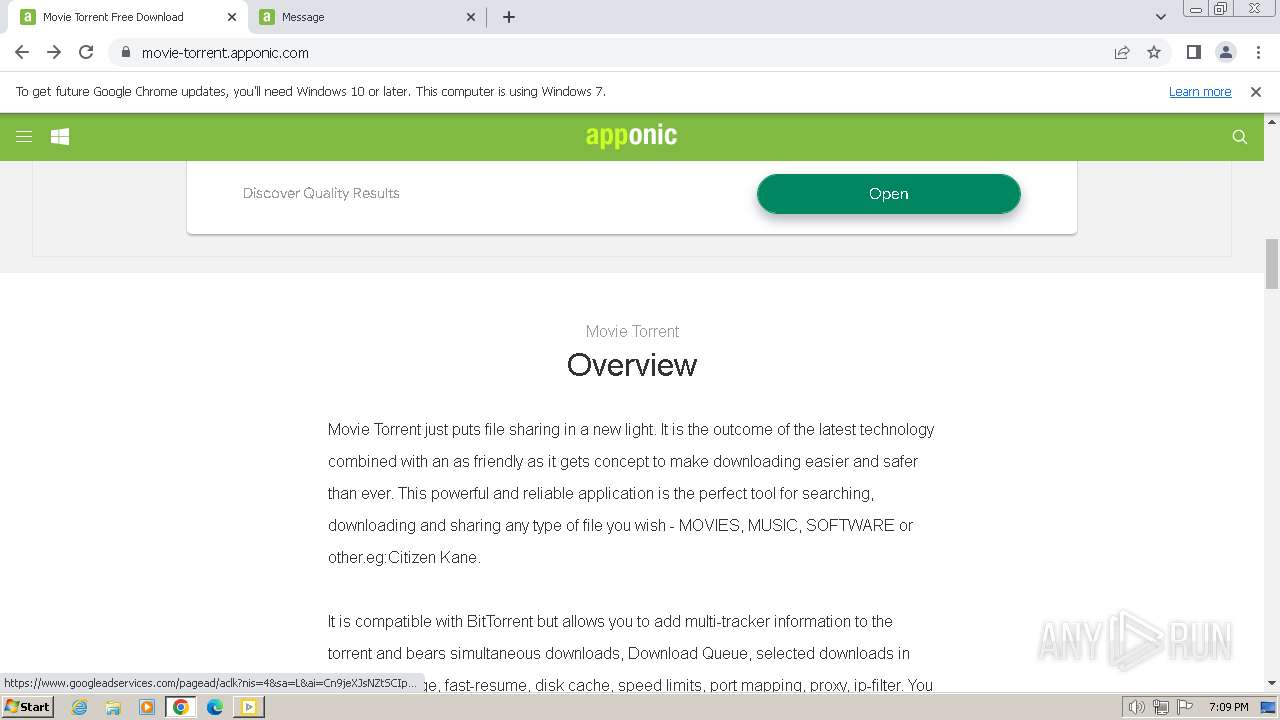Close the Movie Torrent Free Download tab
The height and width of the screenshot is (720, 1280).
pos(232,17)
